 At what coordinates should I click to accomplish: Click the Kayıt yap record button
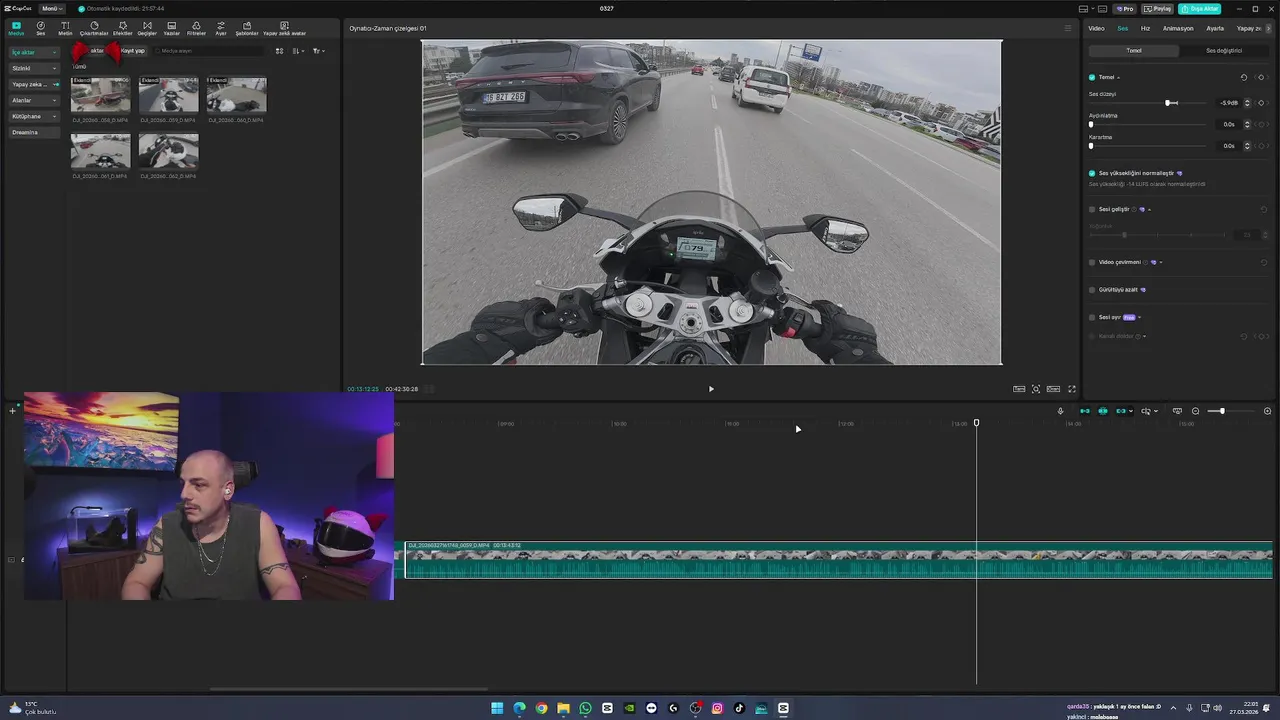coord(131,51)
